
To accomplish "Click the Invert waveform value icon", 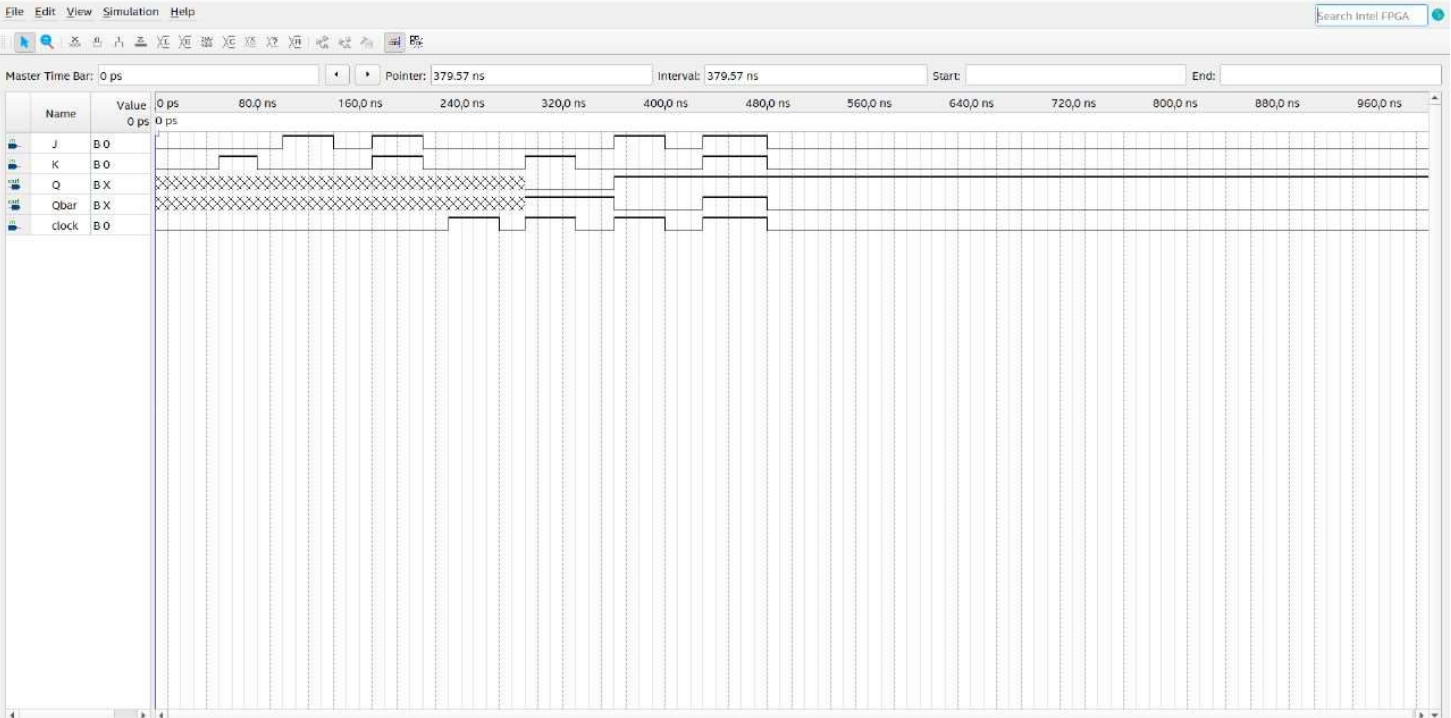I will (x=164, y=42).
